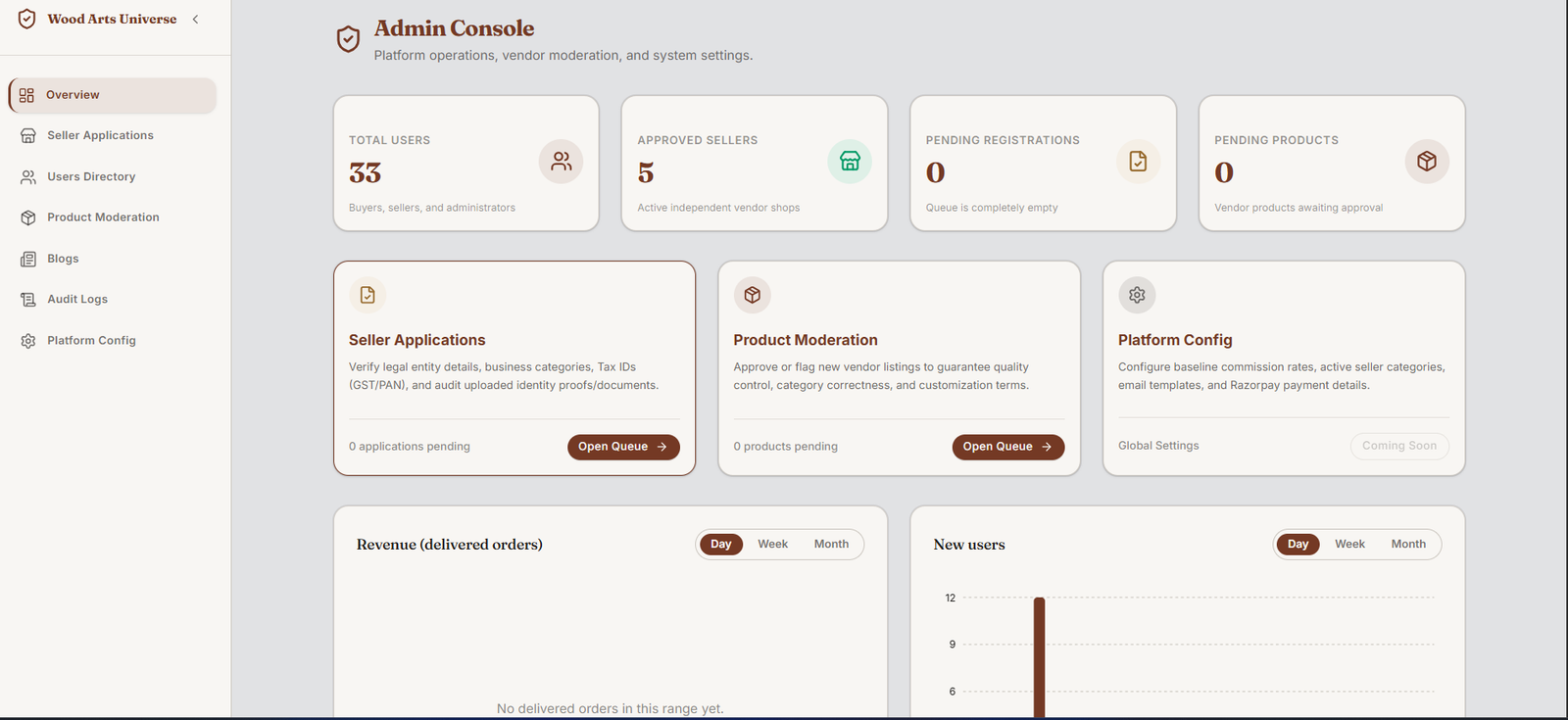The image size is (1568, 720).
Task: Open Queue for Seller Applications
Action: tap(623, 447)
